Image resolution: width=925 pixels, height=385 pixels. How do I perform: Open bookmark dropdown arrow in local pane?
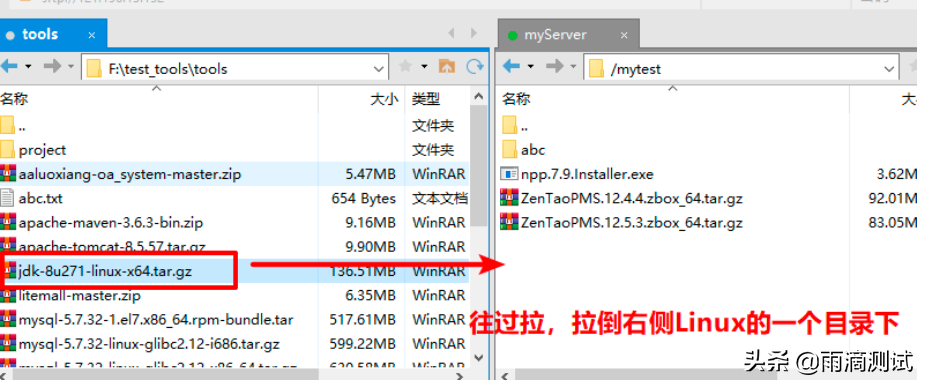click(x=424, y=67)
